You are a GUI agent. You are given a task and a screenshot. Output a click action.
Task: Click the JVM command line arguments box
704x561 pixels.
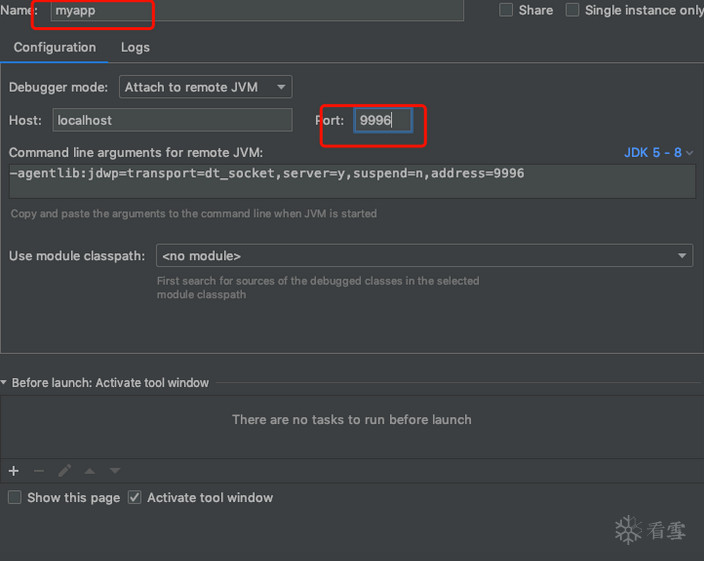click(x=351, y=181)
